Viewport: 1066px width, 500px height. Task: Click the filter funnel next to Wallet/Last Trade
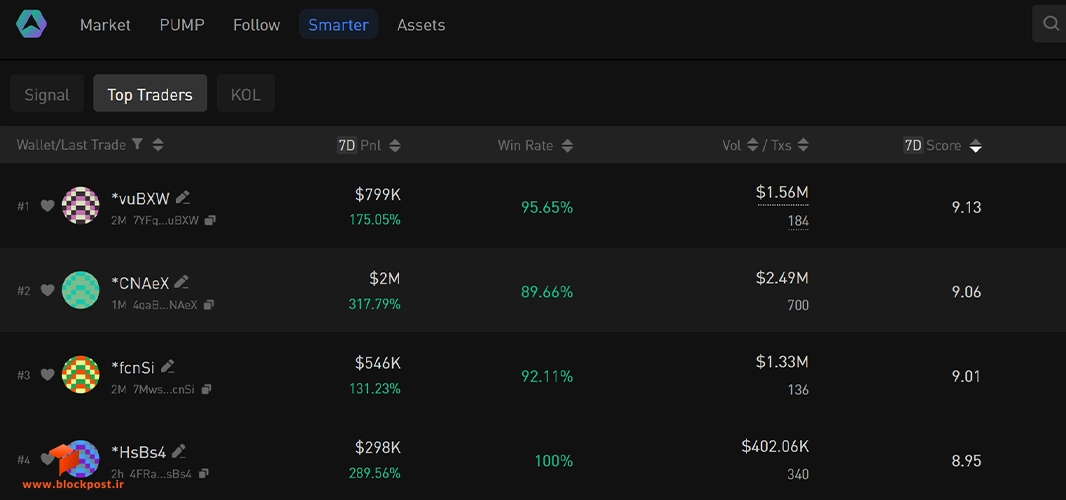137,144
